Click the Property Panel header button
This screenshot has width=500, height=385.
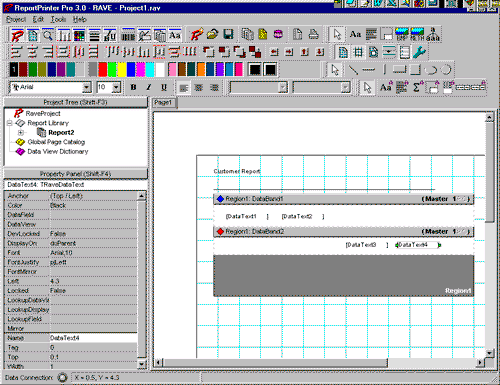[75, 174]
